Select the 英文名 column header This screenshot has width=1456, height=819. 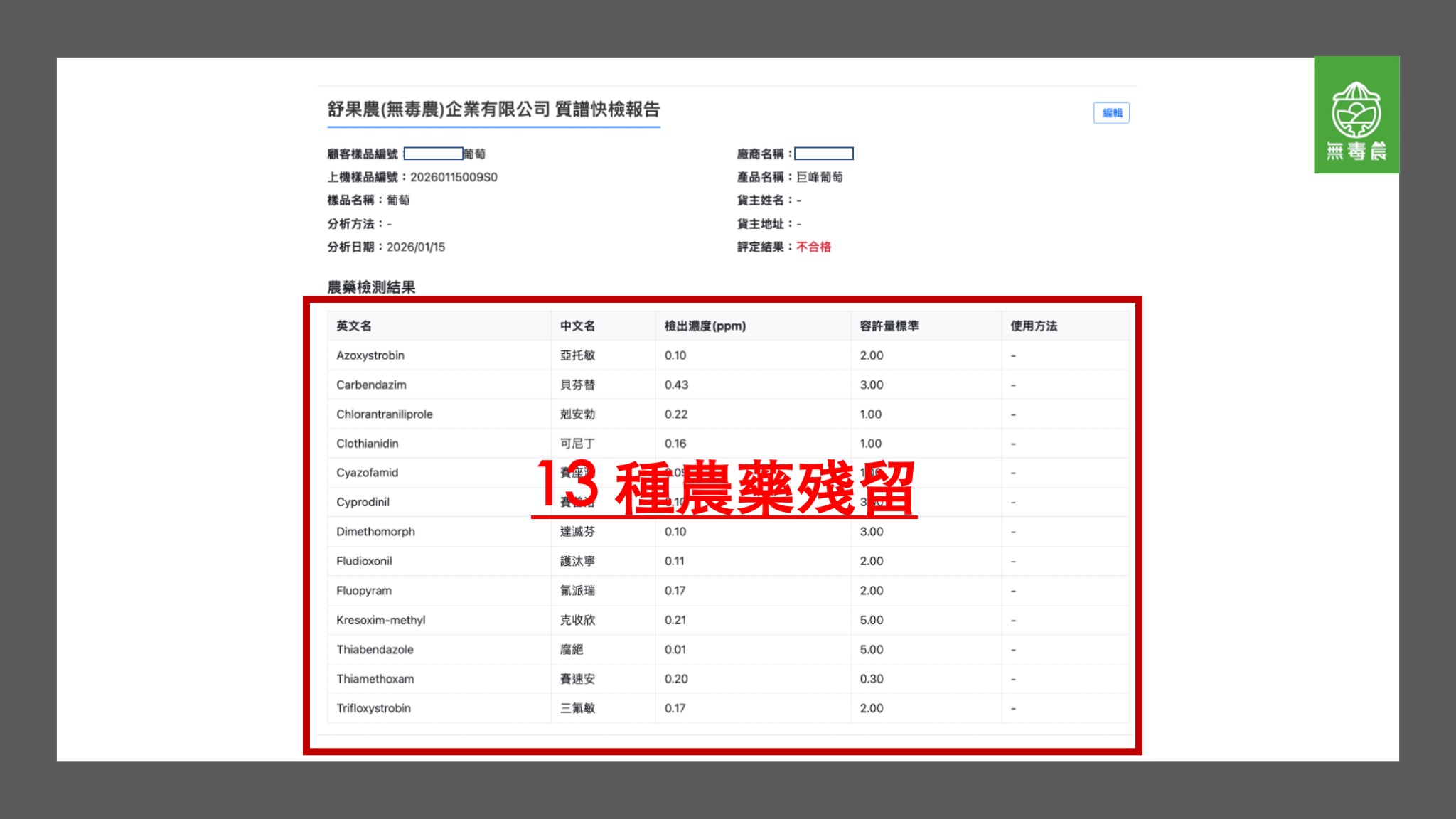click(352, 326)
